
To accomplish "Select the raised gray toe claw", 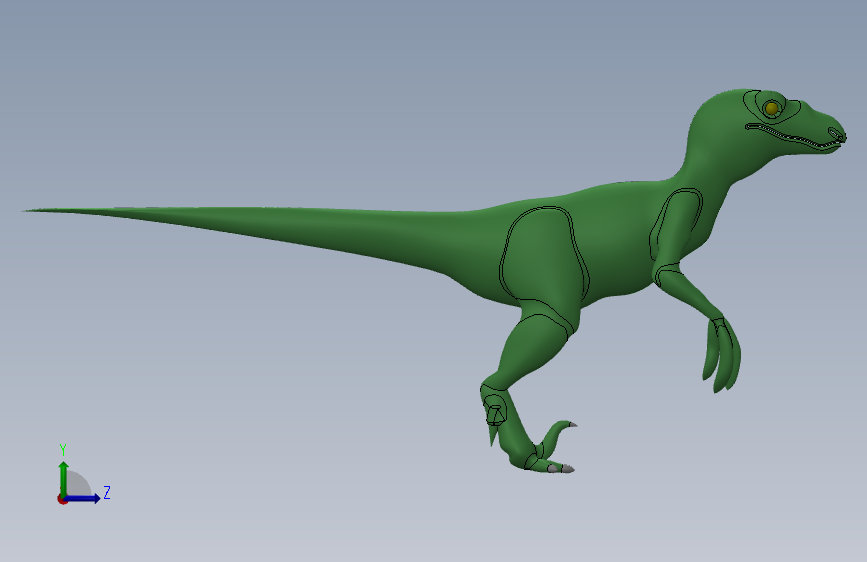I will 572,424.
